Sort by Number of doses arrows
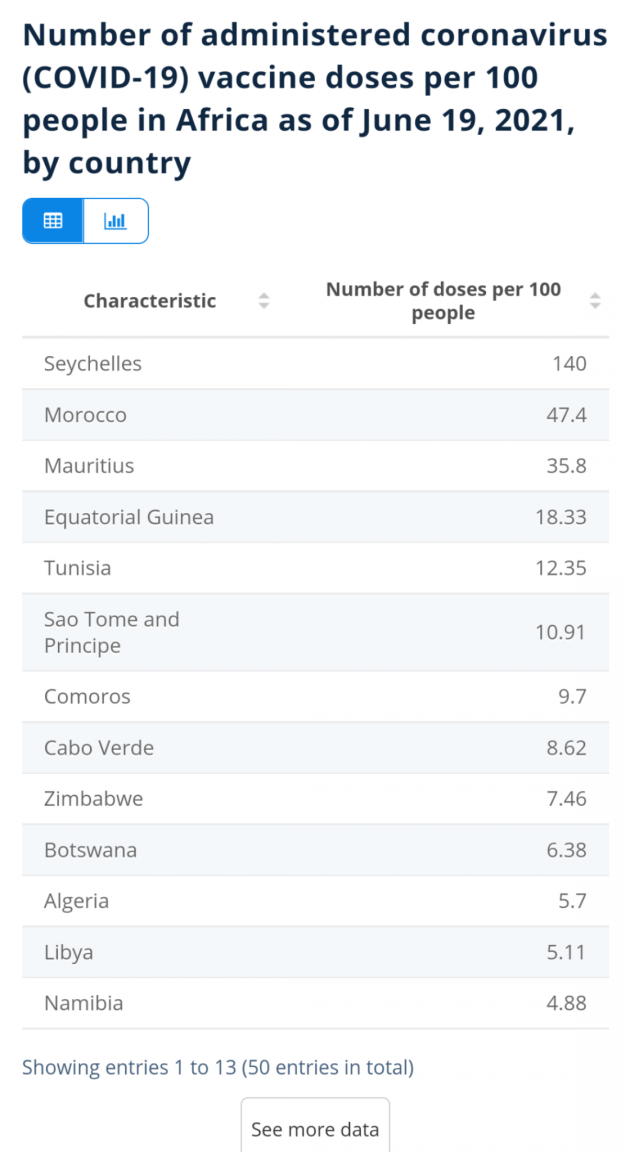 pos(595,300)
